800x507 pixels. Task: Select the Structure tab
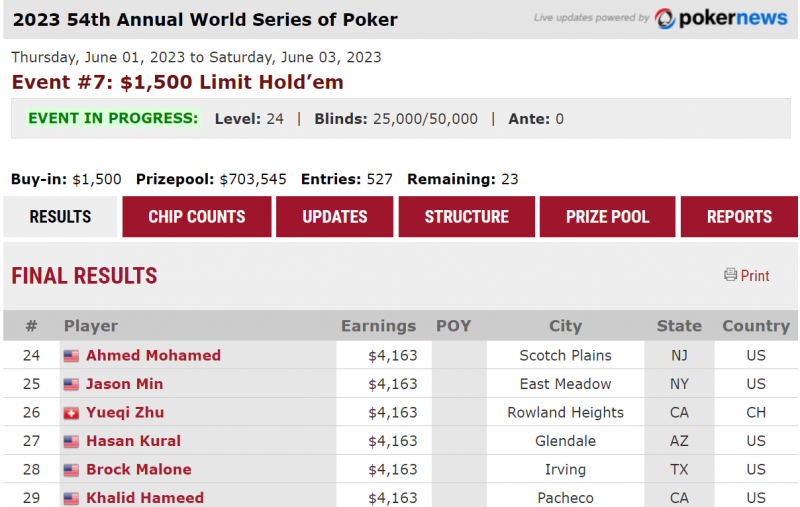(466, 217)
